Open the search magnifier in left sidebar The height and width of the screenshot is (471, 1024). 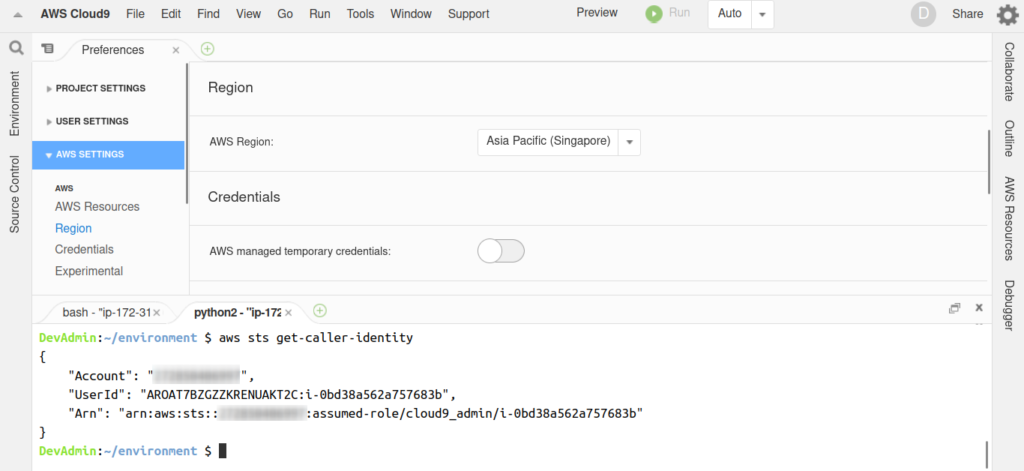(16, 48)
